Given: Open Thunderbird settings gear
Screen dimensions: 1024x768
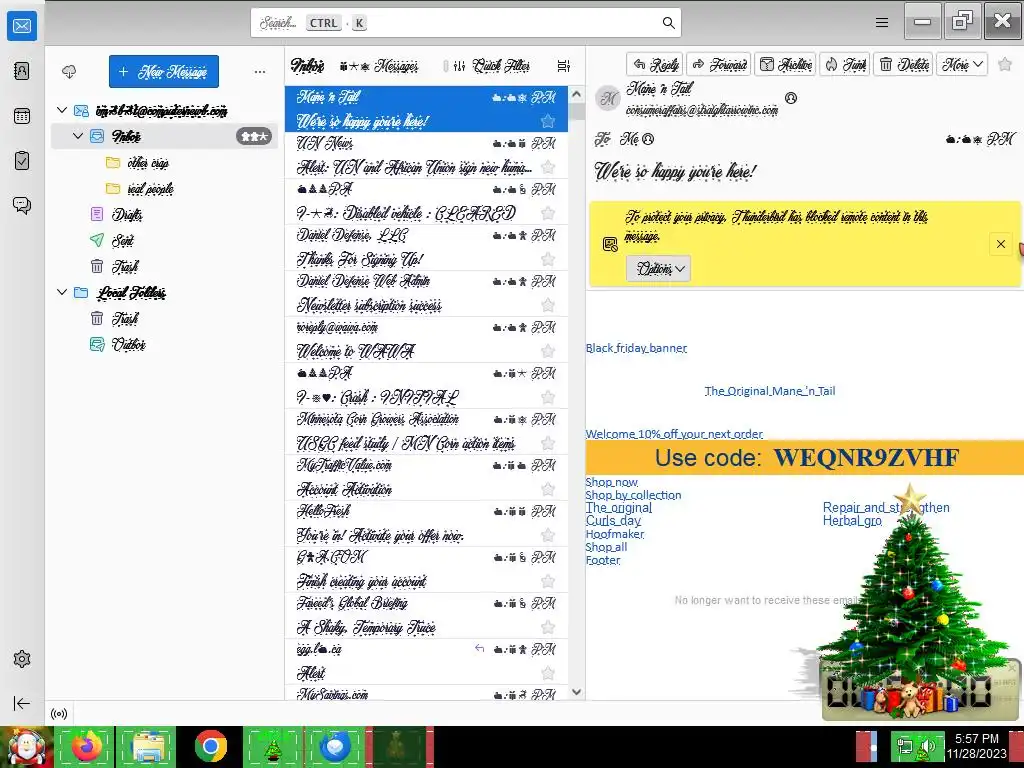Looking at the screenshot, I should click(x=22, y=659).
